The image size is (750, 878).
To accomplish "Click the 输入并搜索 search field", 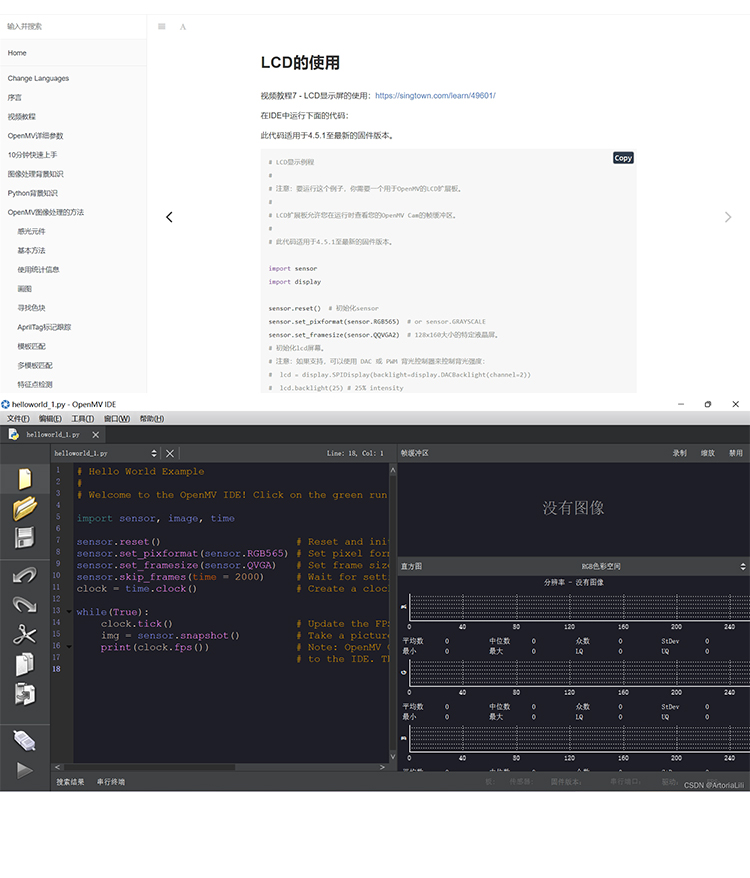I will pyautogui.click(x=73, y=26).
